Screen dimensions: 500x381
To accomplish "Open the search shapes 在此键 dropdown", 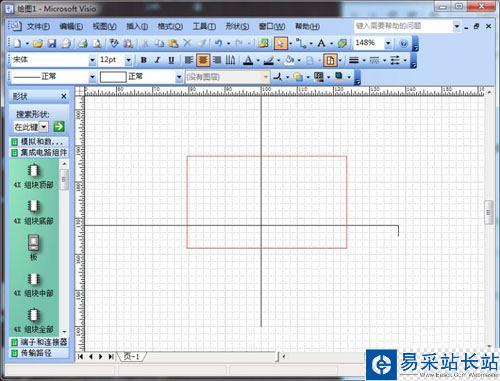I will click(x=44, y=127).
